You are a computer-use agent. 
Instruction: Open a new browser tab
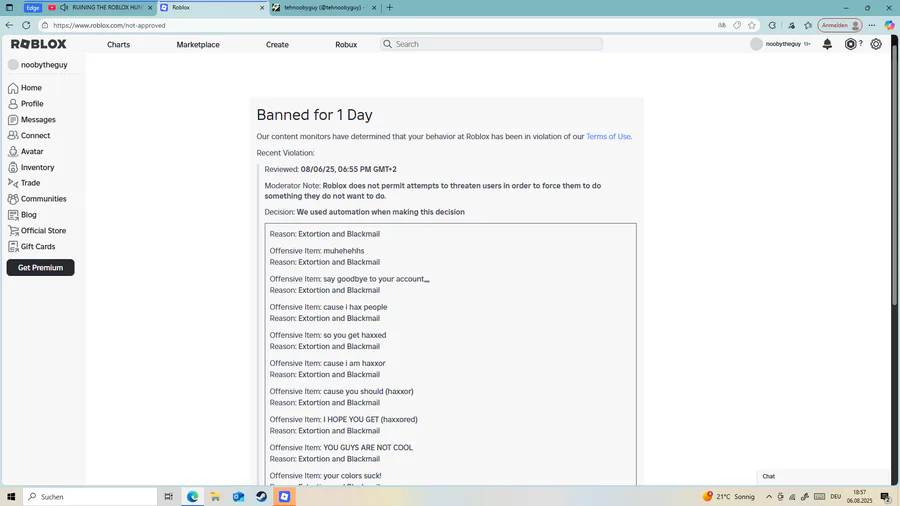click(x=390, y=7)
